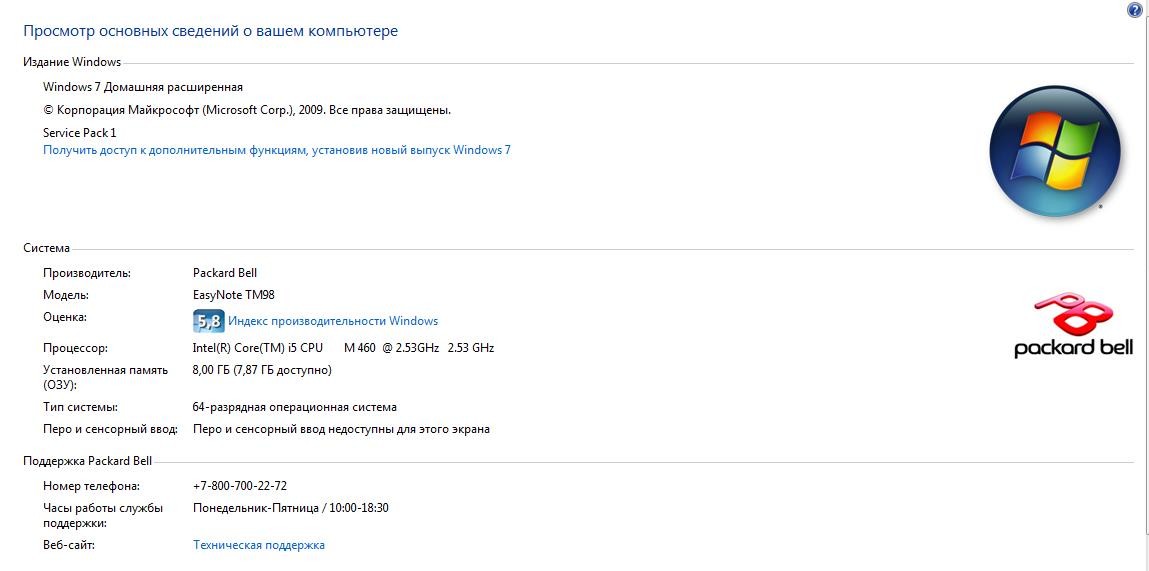Click the support hours Понедельник-Пятница text

pos(290,508)
